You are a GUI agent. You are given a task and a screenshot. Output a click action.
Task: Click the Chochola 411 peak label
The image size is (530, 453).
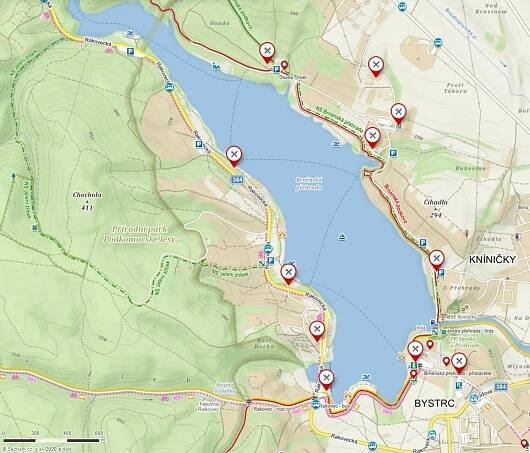pyautogui.click(x=87, y=201)
